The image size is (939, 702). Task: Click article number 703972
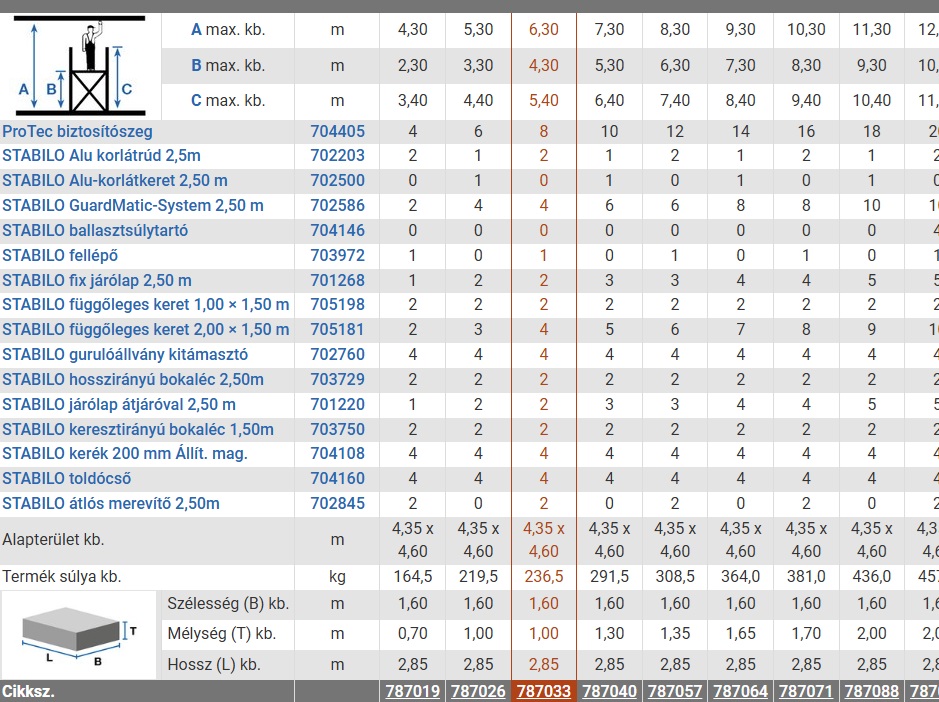337,256
